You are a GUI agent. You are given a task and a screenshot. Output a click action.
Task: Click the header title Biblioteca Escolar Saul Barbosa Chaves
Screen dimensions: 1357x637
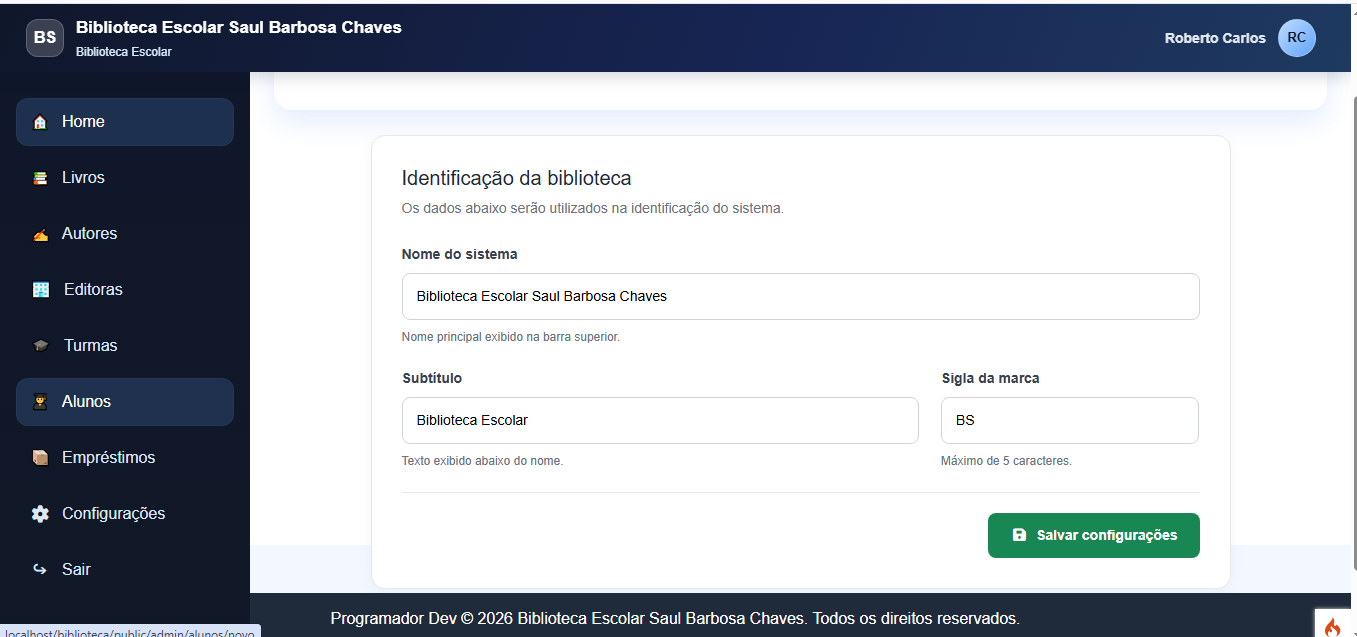pos(239,27)
